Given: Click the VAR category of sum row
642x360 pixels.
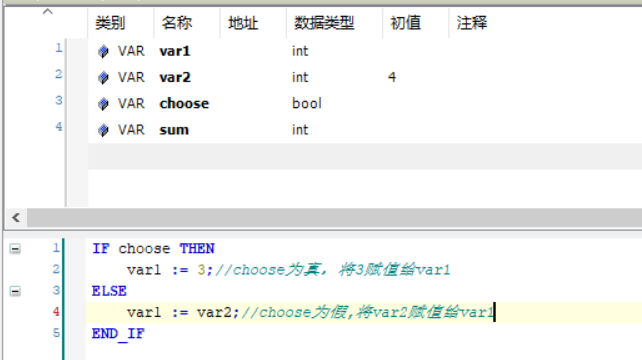Looking at the screenshot, I should click(131, 130).
